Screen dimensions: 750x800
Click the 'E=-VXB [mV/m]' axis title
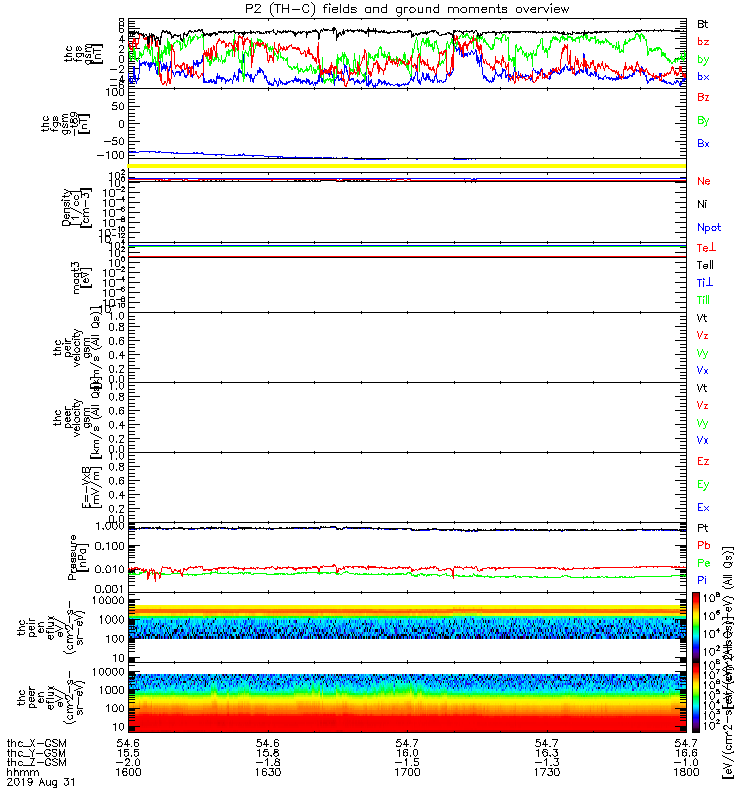tap(92, 487)
